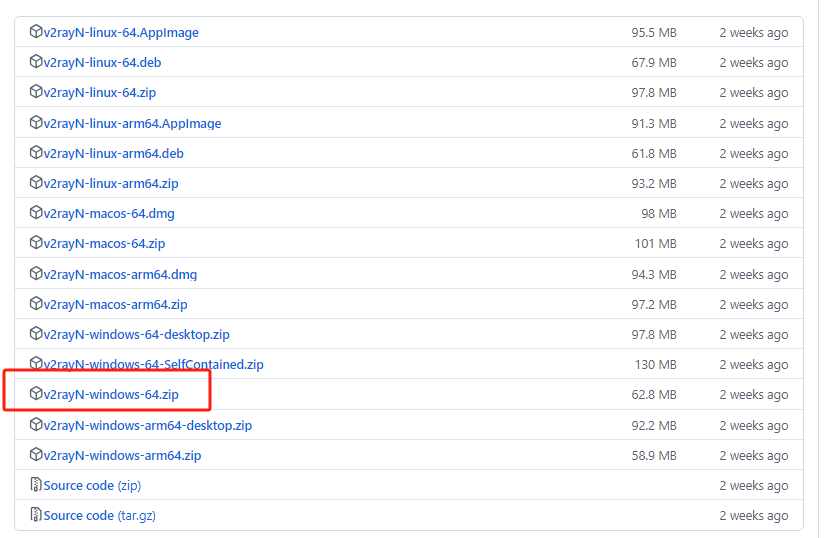Click the 92.2 MB size value
The height and width of the screenshot is (538, 825).
(654, 425)
